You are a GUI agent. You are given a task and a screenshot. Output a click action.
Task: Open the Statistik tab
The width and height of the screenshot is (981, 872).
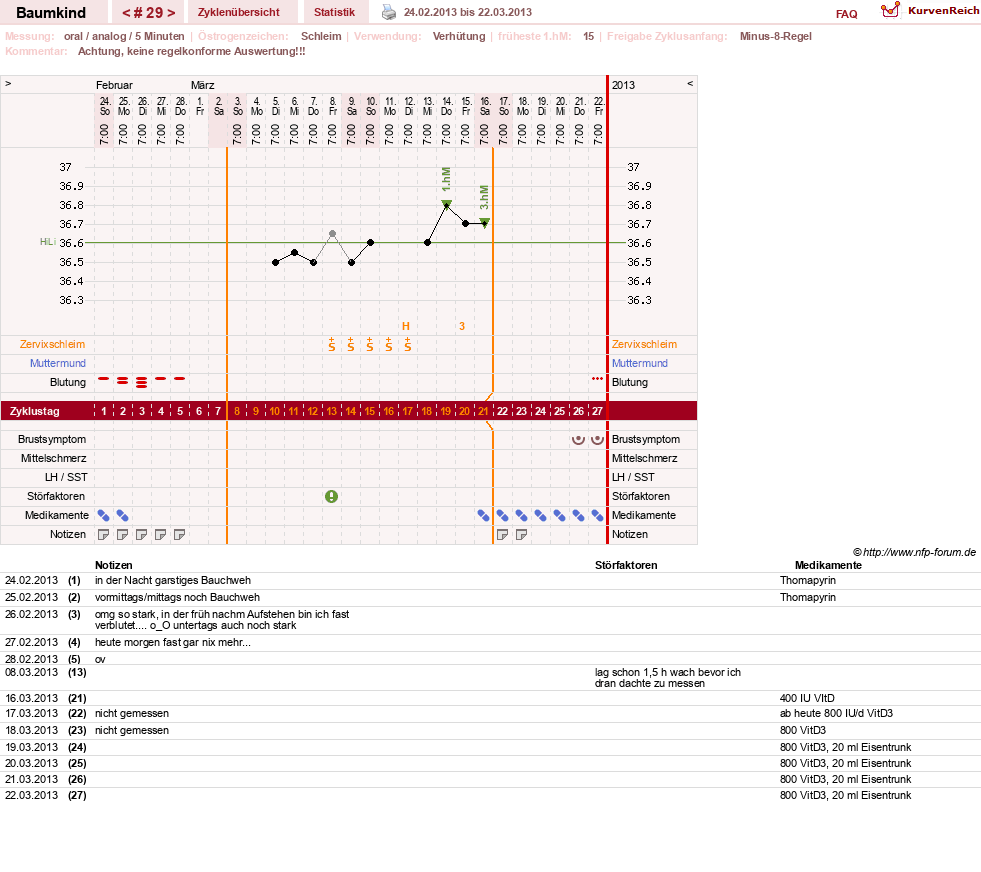334,12
